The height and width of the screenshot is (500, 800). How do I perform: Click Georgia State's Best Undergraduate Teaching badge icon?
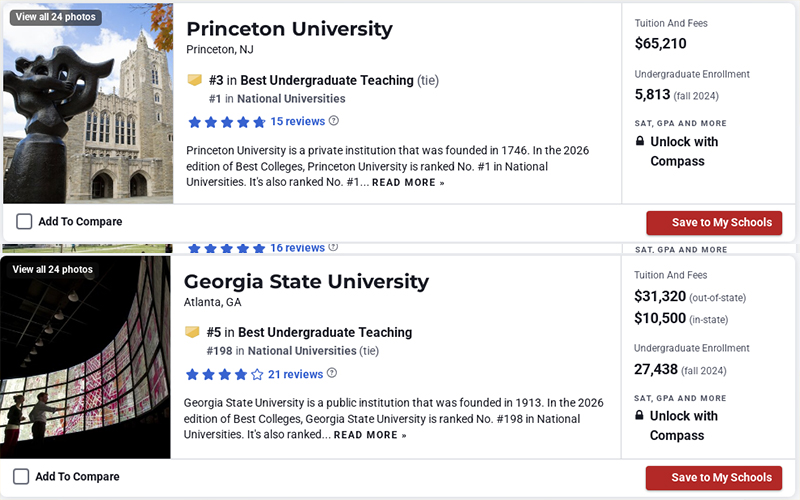click(192, 332)
